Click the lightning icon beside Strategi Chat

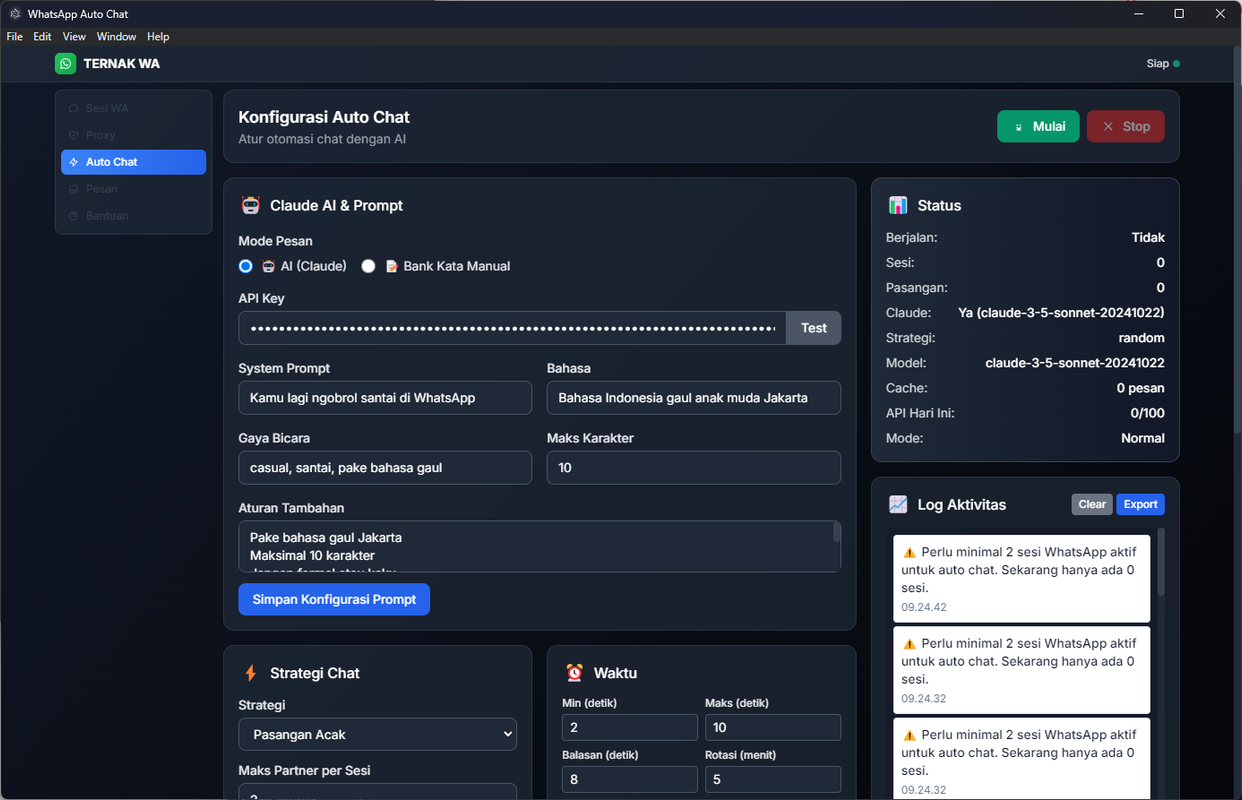click(x=251, y=673)
